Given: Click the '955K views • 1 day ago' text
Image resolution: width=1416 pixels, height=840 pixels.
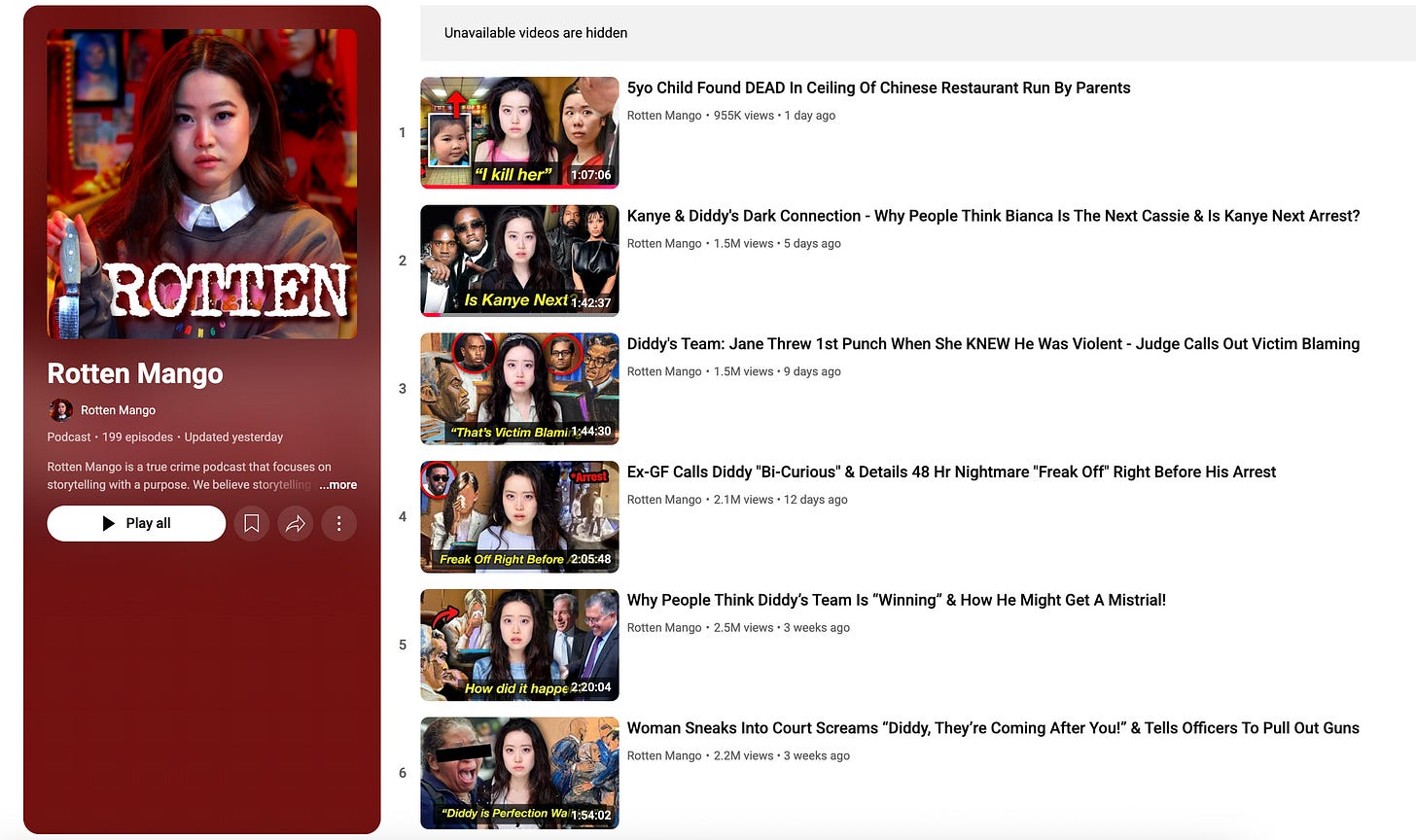Looking at the screenshot, I should click(774, 115).
